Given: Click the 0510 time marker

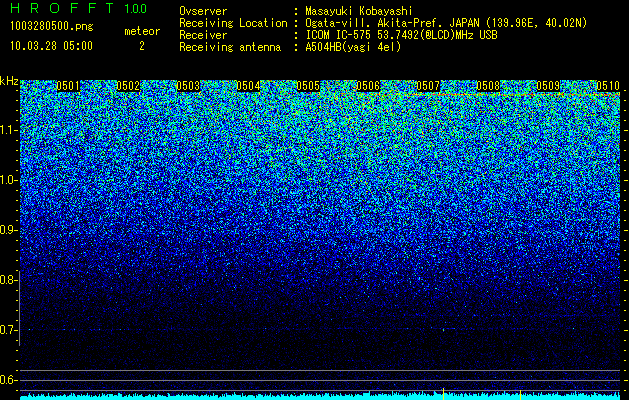Looking at the screenshot, I should click(x=608, y=86).
